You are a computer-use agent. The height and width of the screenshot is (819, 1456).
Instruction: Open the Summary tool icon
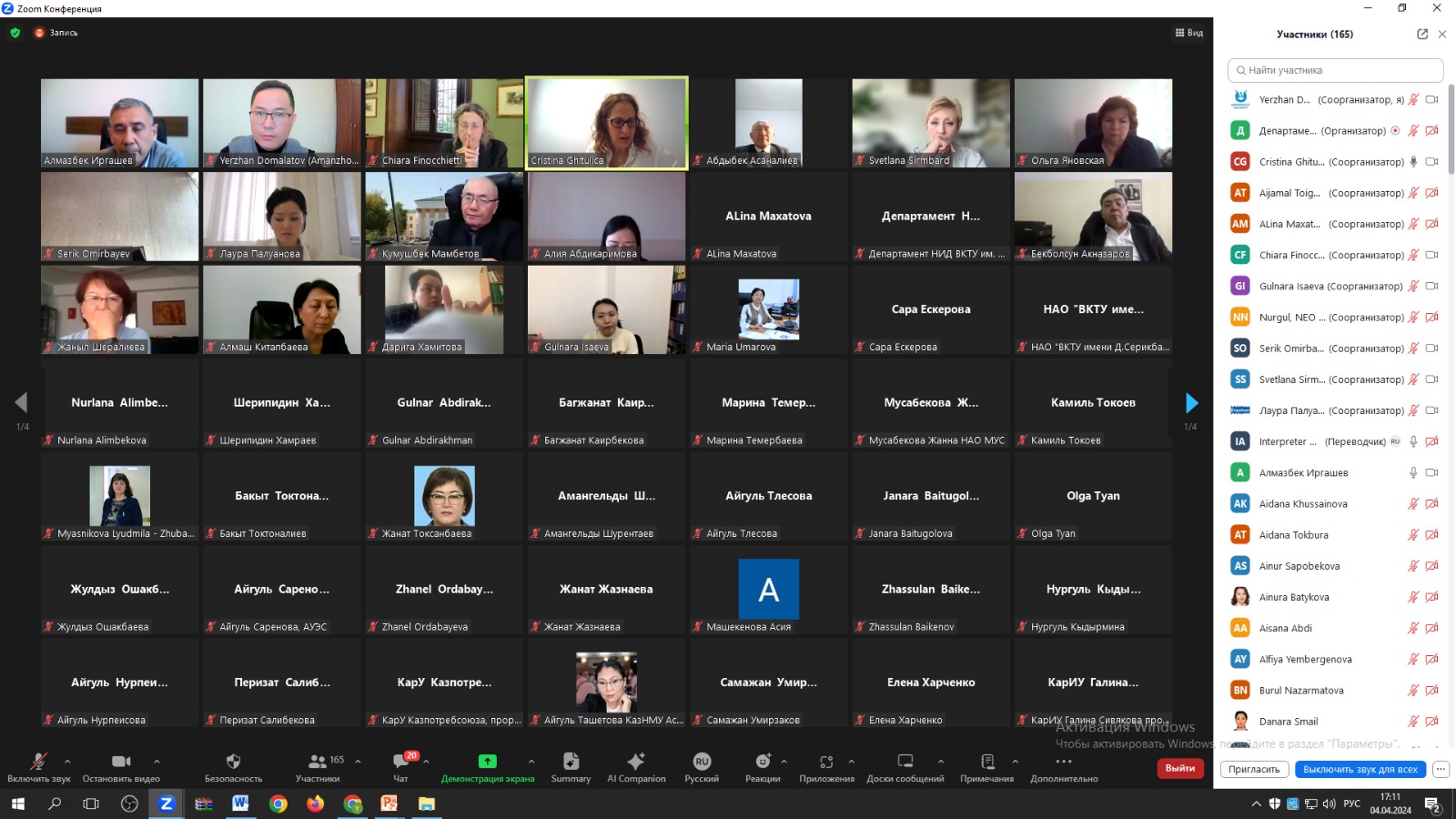click(x=571, y=762)
